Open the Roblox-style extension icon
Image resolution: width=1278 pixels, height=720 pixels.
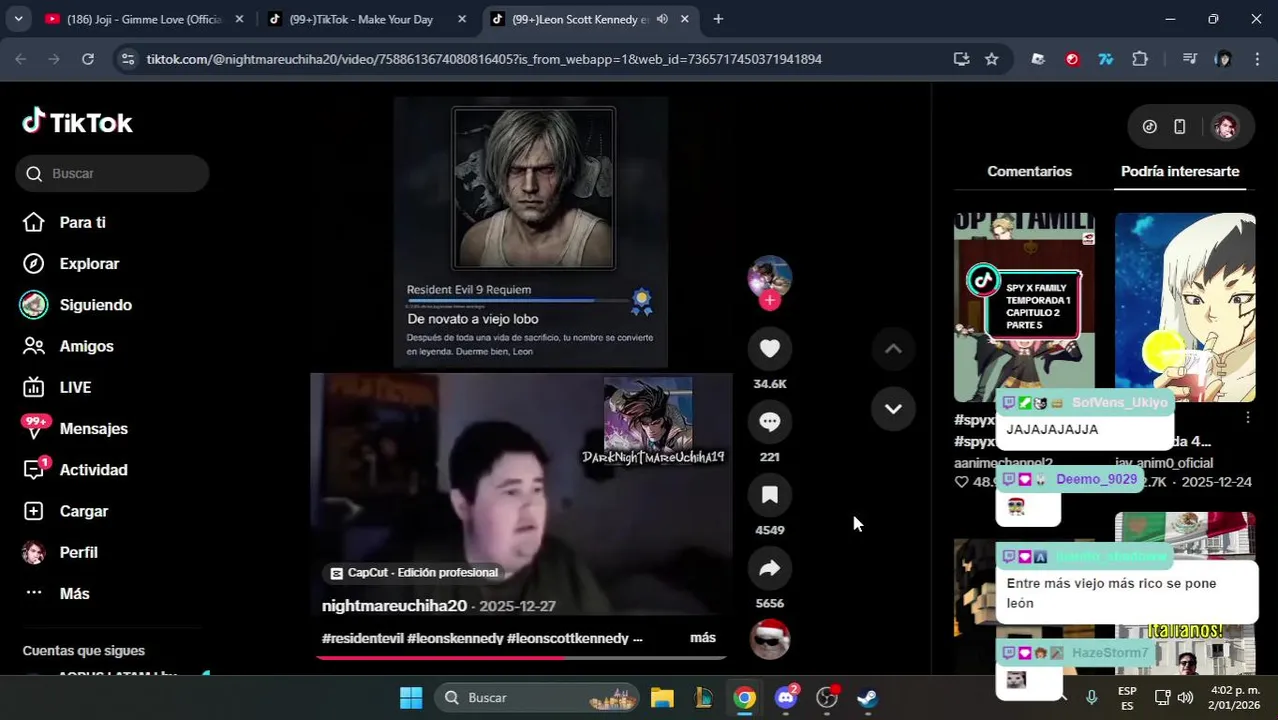pos(1038,59)
